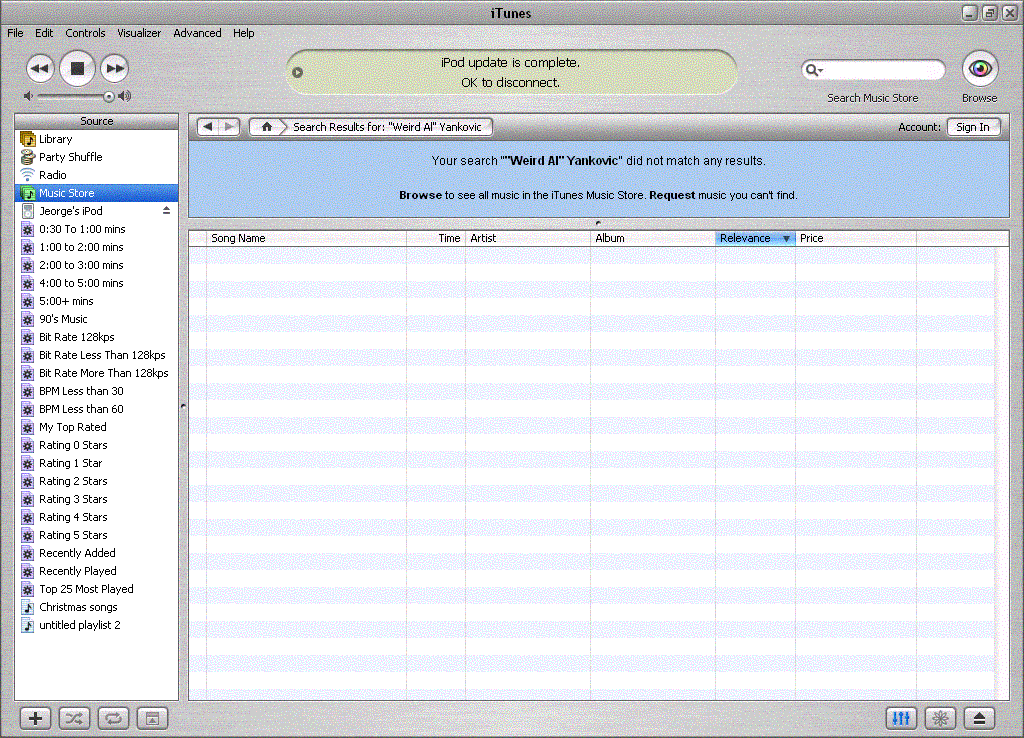Open the 0:30 To 1:00 mins playlist

[97, 229]
